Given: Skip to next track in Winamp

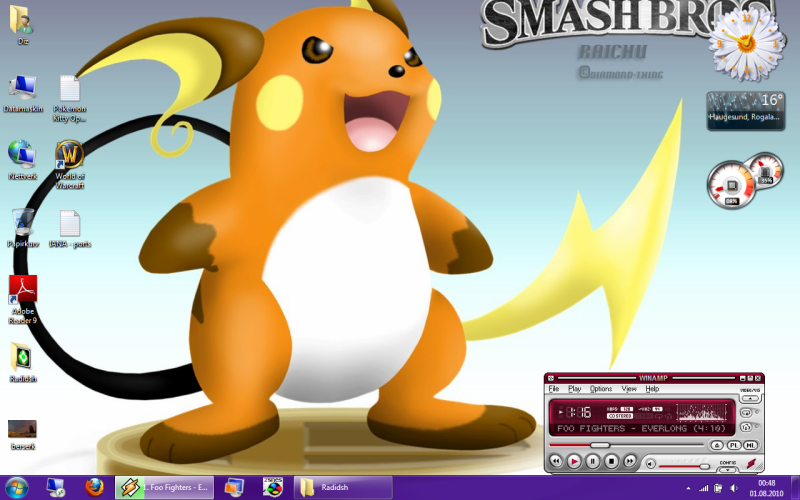Looking at the screenshot, I should click(630, 461).
